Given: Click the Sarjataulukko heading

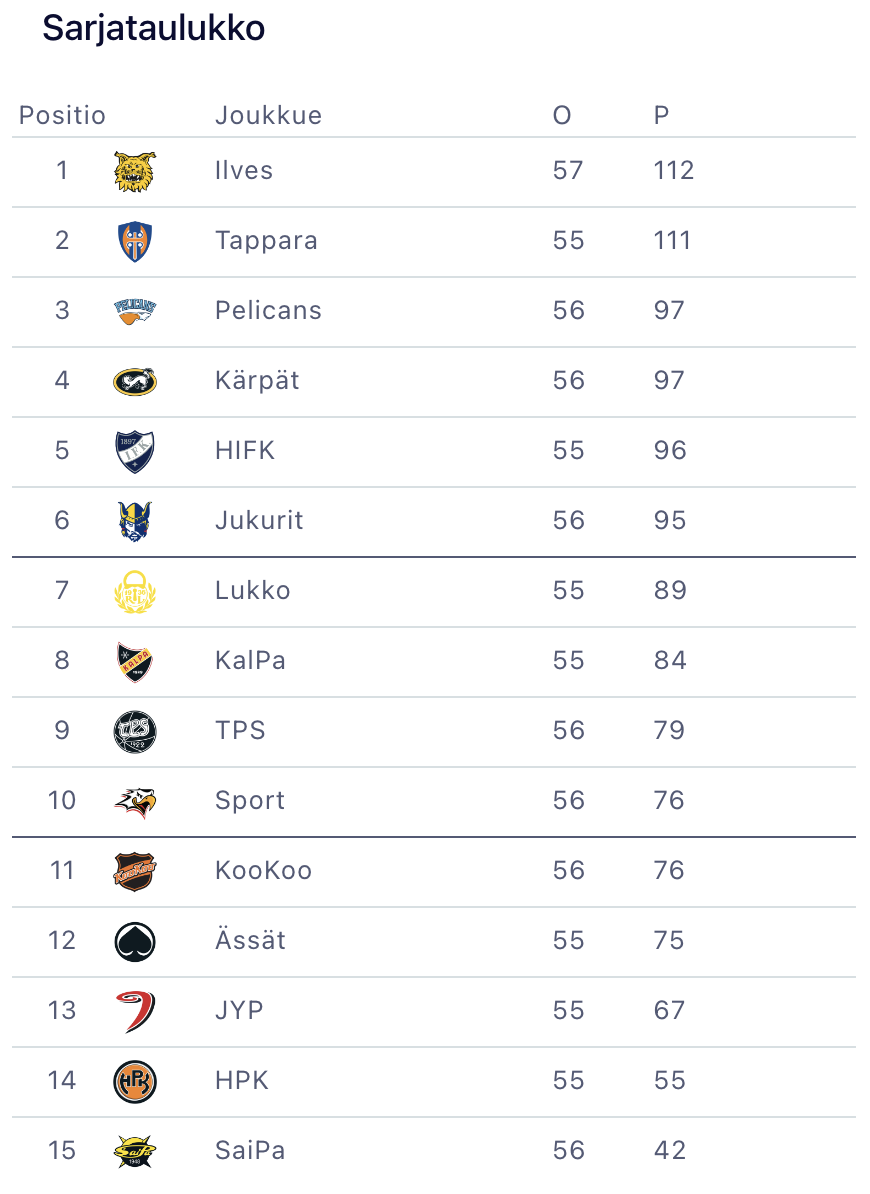Looking at the screenshot, I should coord(153,30).
